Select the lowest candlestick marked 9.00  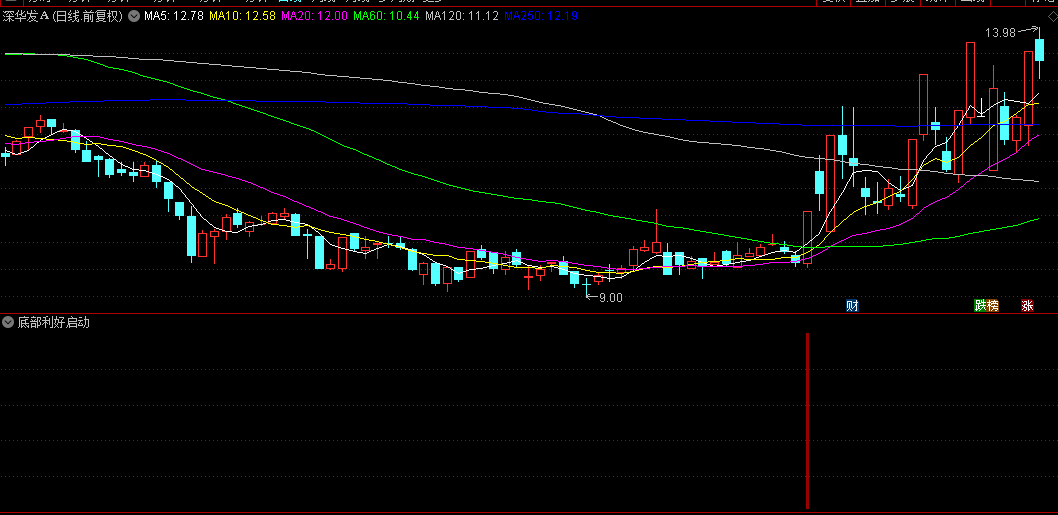586,286
